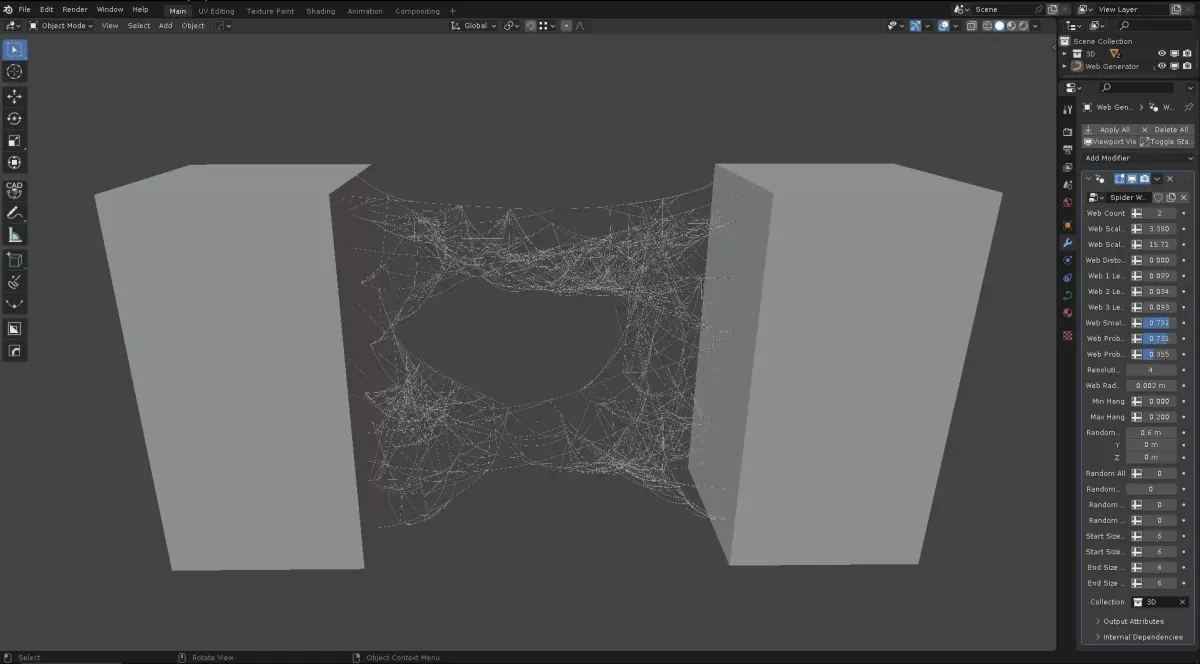Activate the 3D Cursor tool
Screen dimensions: 1200x664
pyautogui.click(x=15, y=72)
